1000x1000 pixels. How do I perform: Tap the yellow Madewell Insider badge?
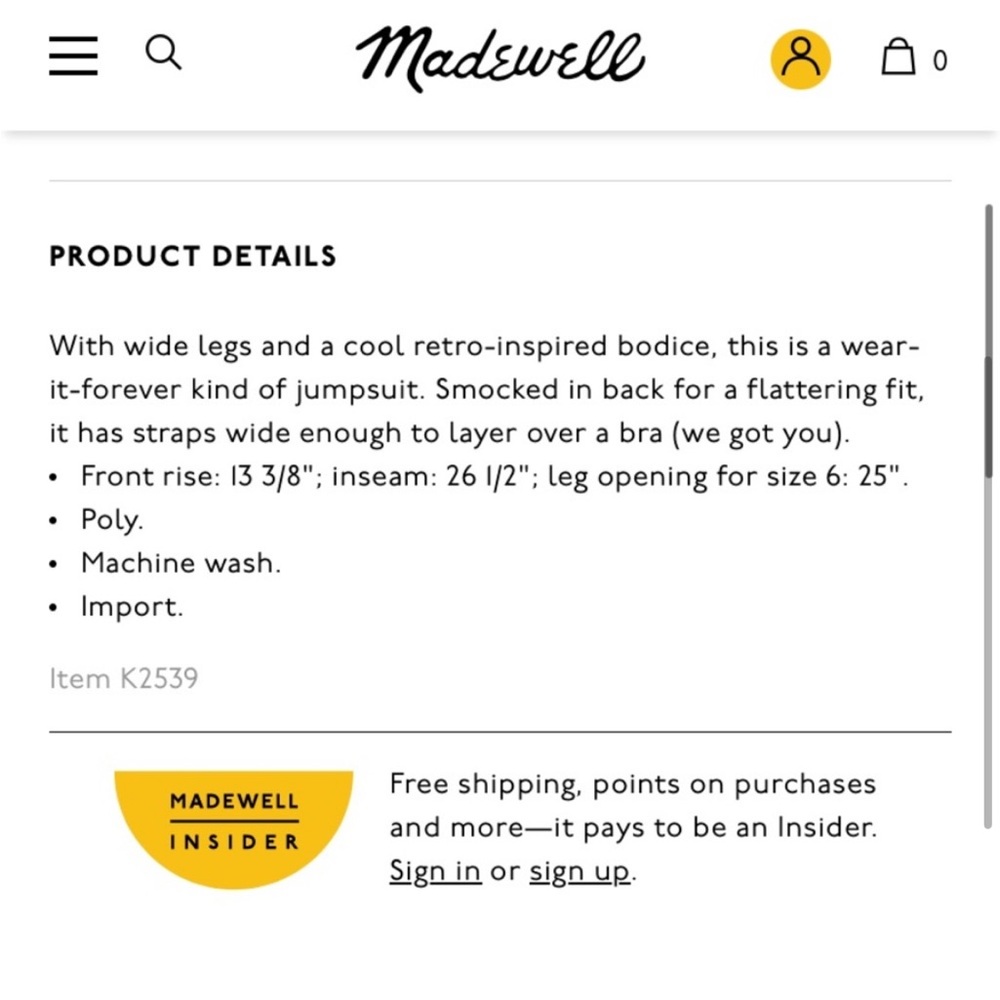(x=233, y=829)
